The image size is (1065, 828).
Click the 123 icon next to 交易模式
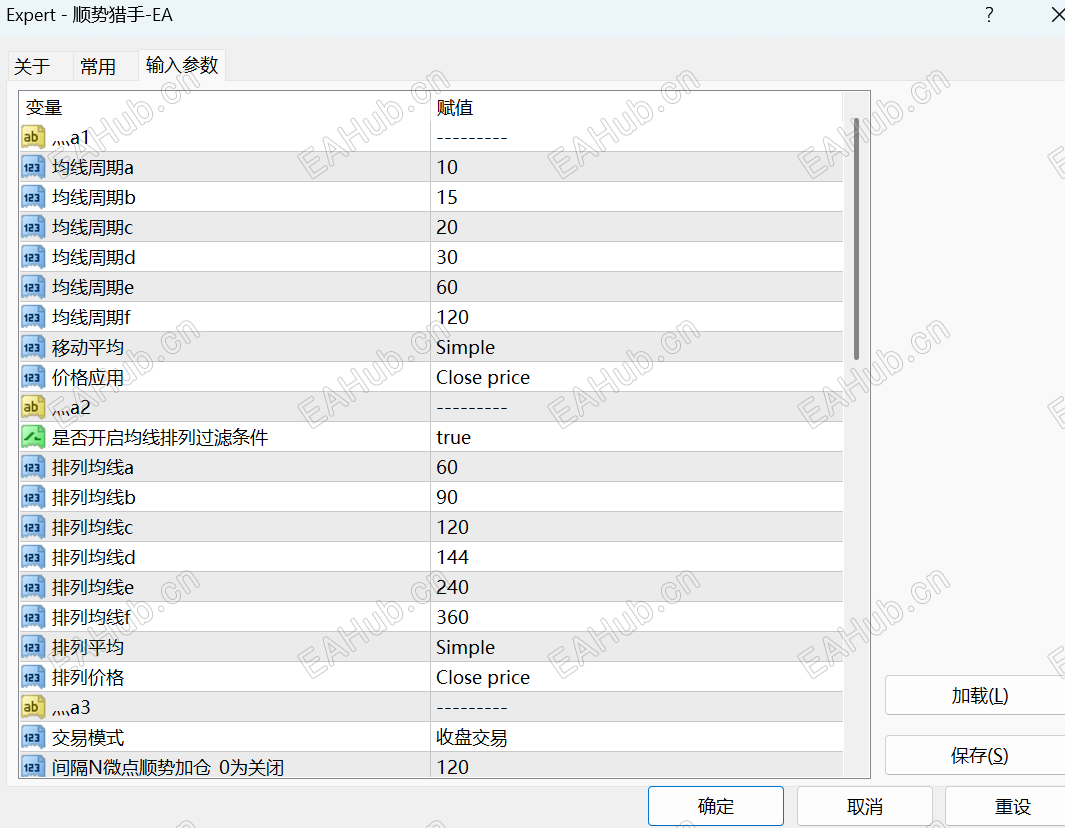point(31,737)
